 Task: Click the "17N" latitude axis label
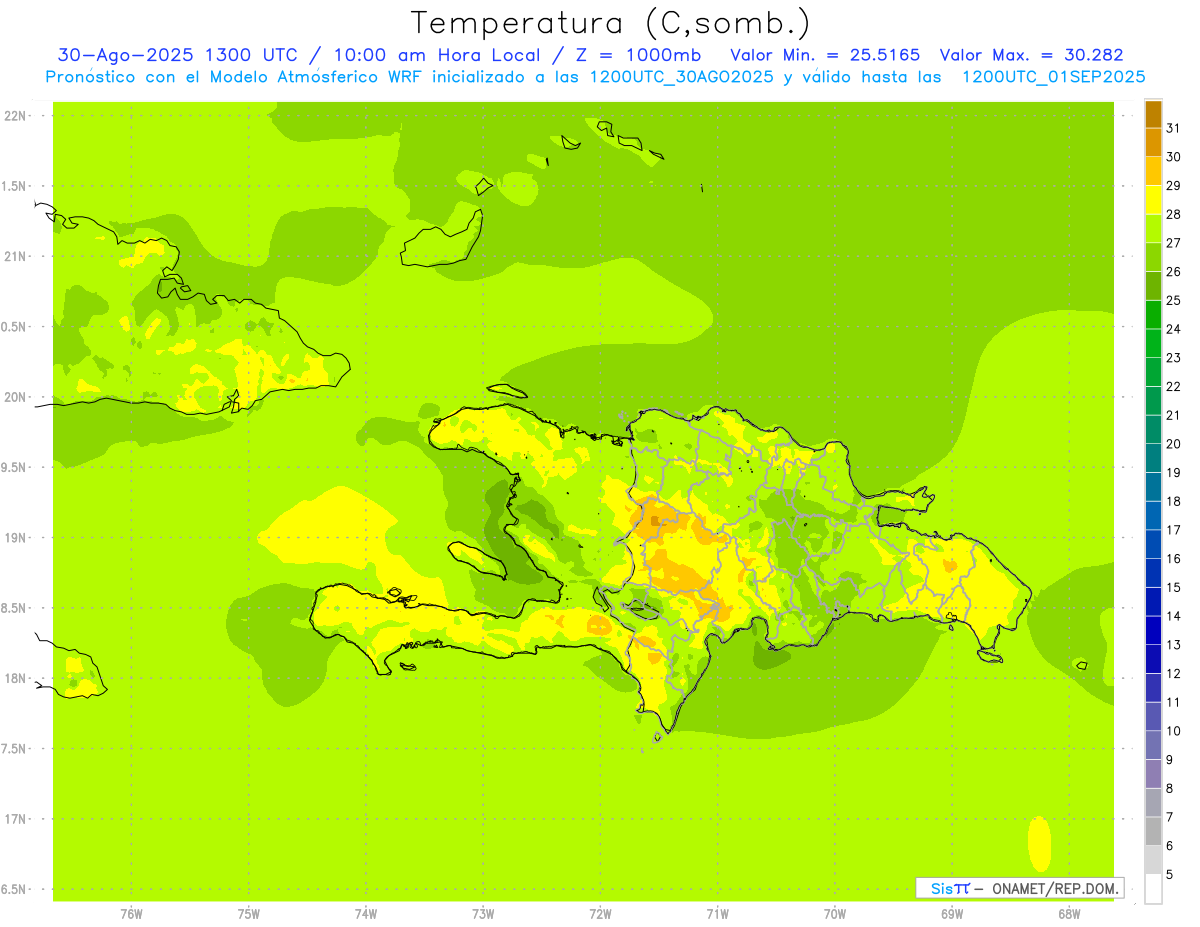15,819
